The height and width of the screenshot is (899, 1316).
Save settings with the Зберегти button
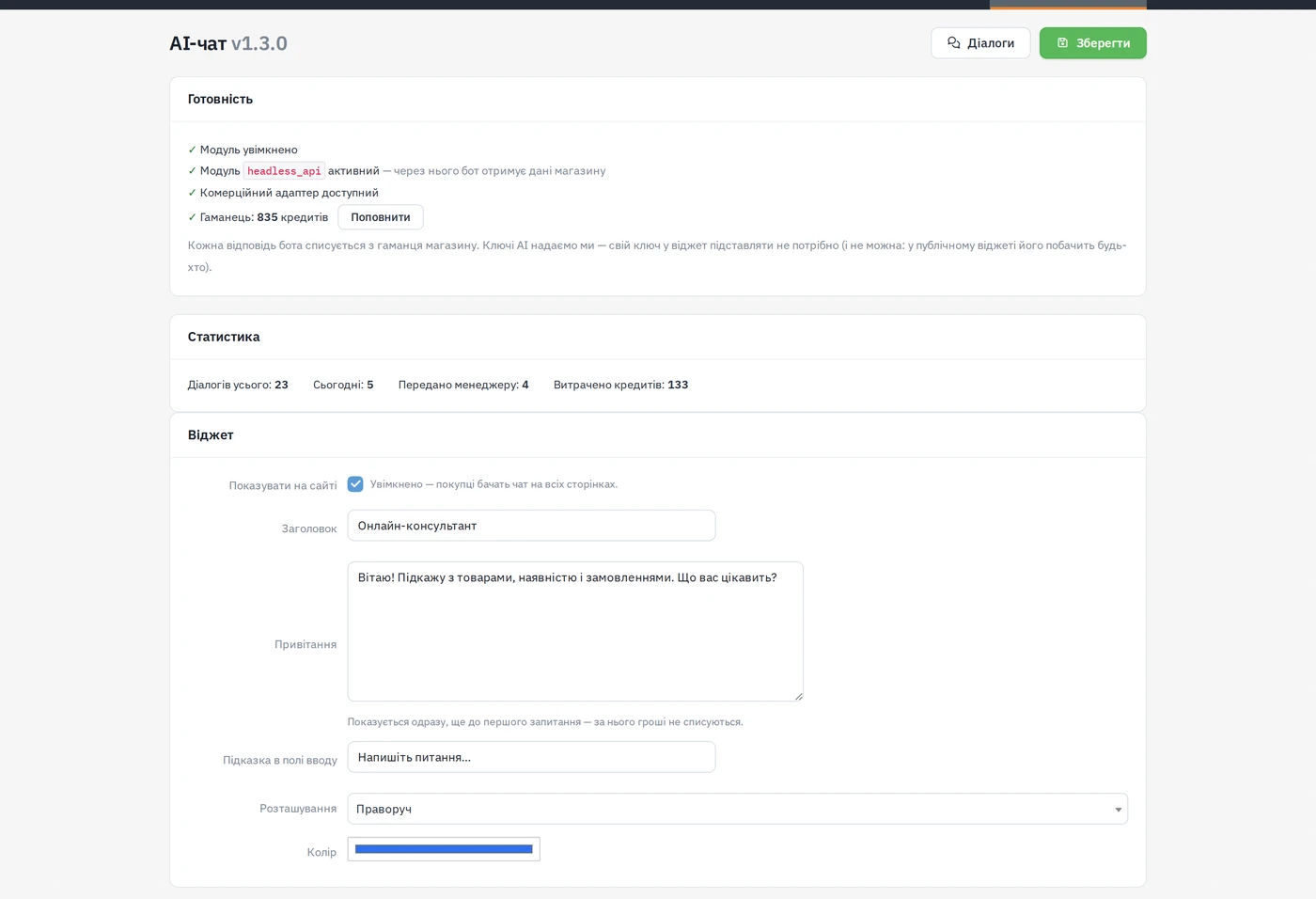point(1092,43)
